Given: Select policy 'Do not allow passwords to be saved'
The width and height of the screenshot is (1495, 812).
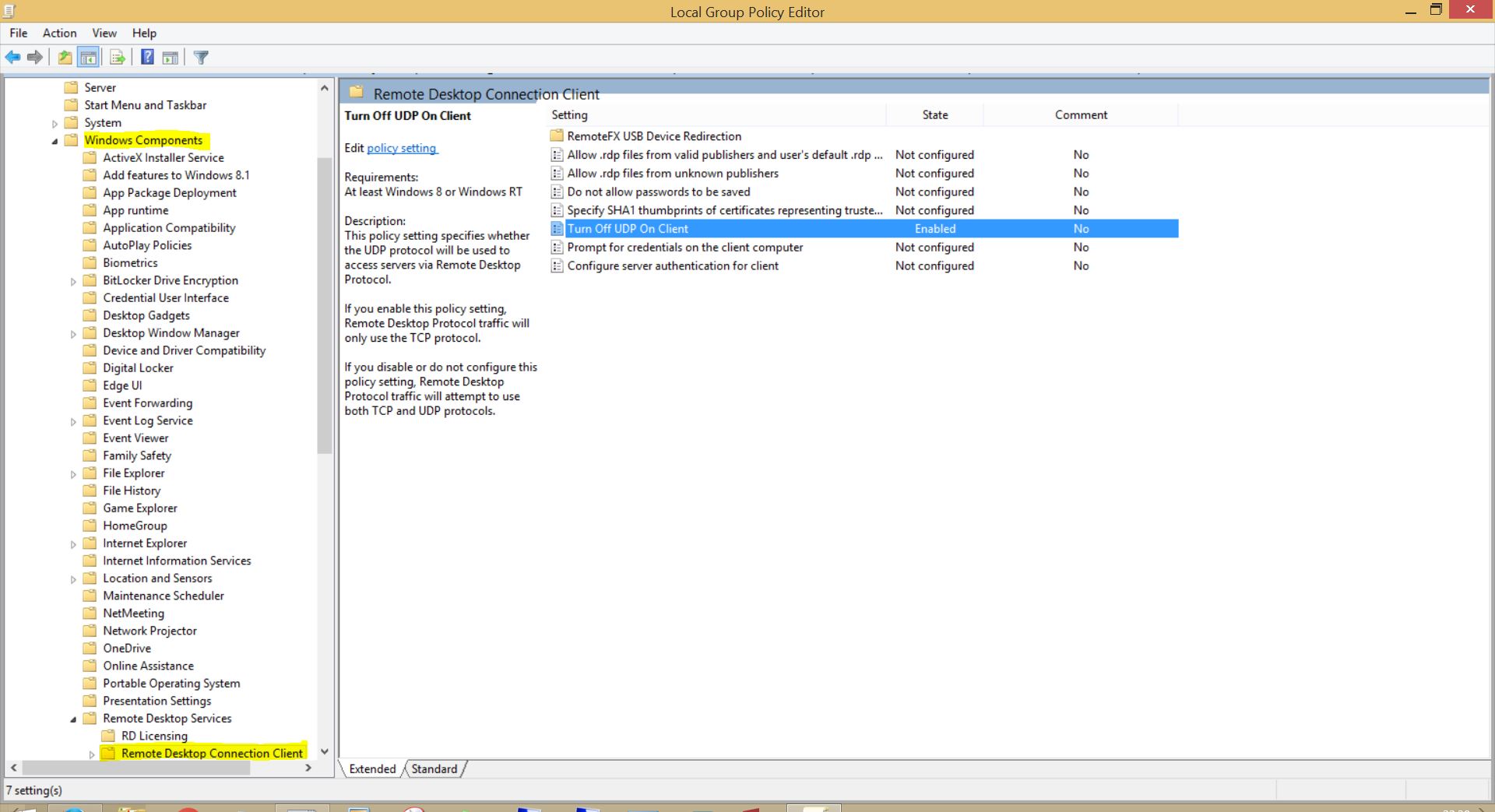Looking at the screenshot, I should point(658,192).
